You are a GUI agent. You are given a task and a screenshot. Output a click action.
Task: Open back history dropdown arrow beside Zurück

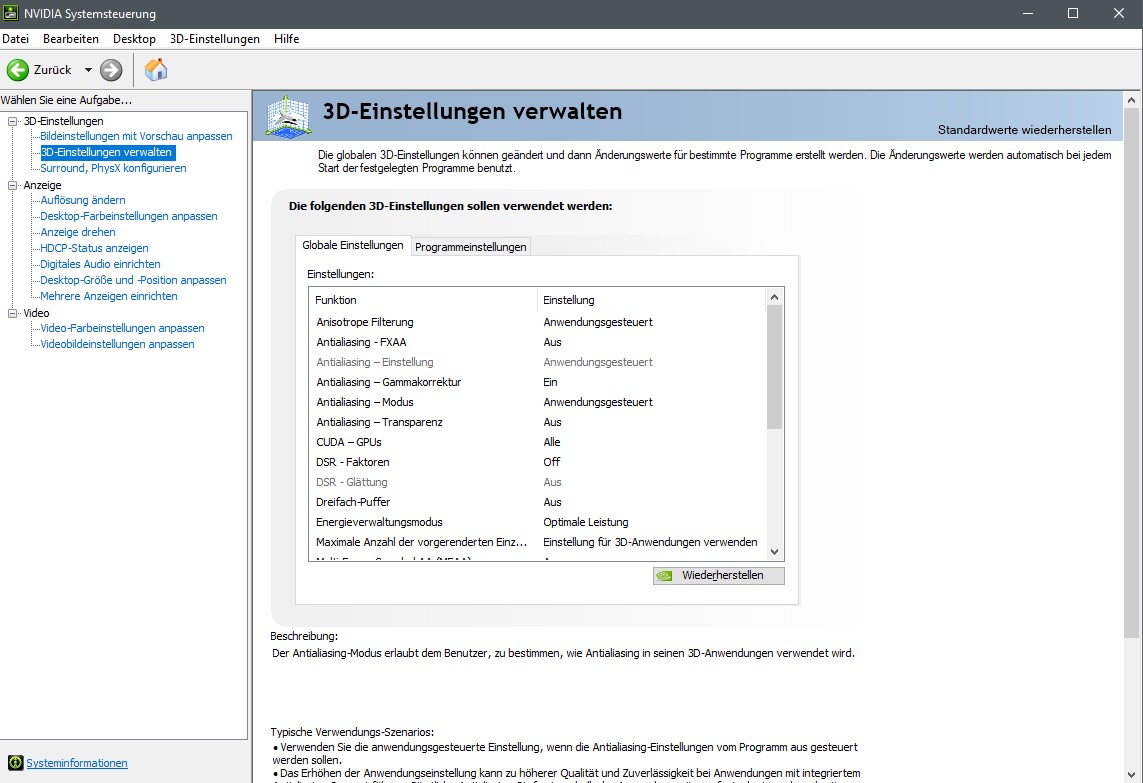pyautogui.click(x=88, y=70)
